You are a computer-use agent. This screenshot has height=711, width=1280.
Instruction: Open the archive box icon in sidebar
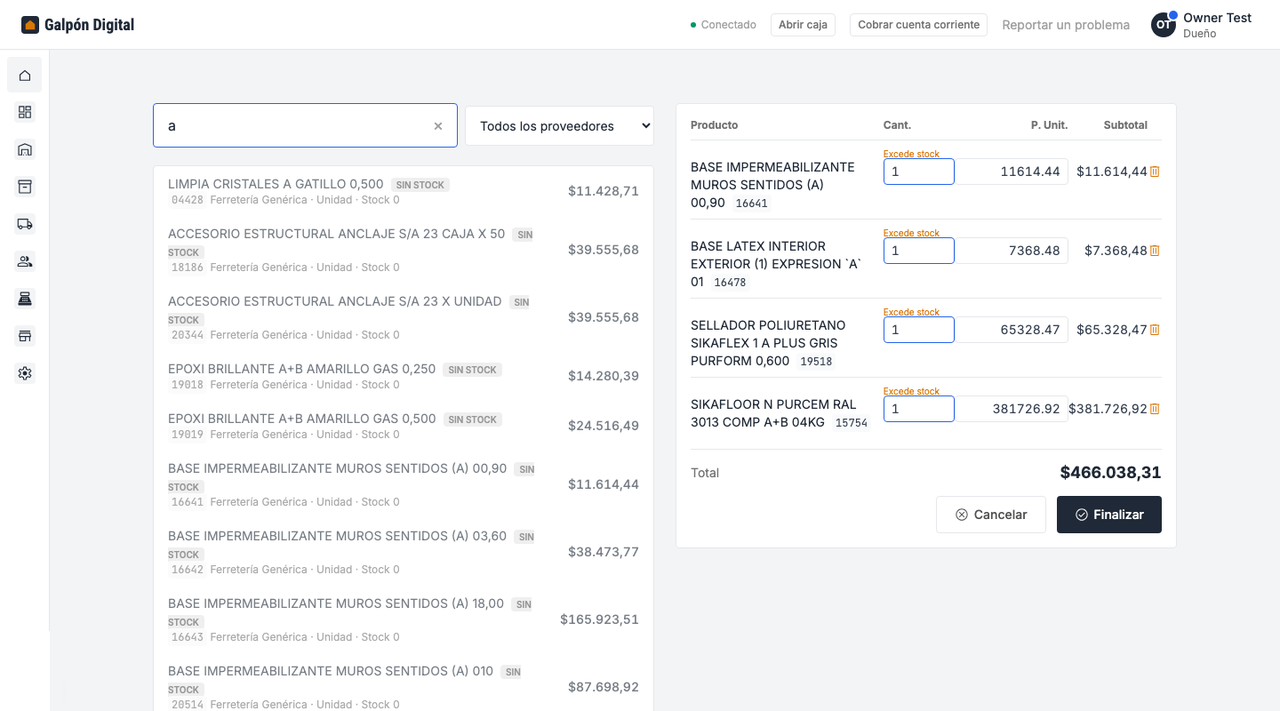(25, 187)
